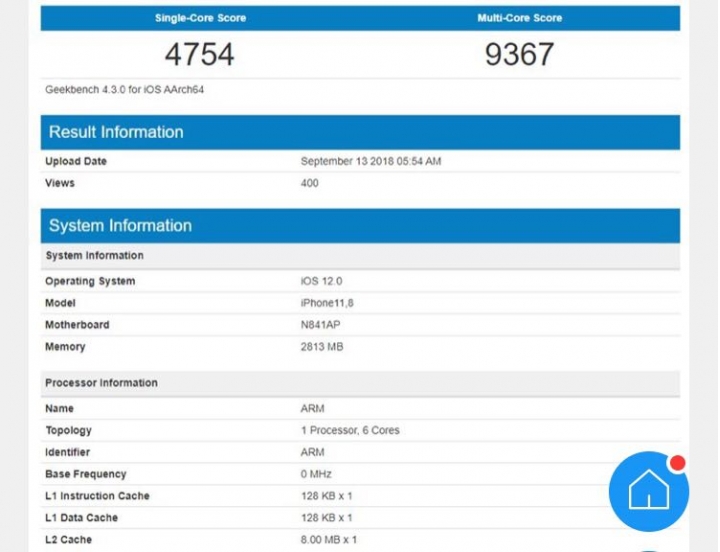Click the Name label

pyautogui.click(x=59, y=409)
